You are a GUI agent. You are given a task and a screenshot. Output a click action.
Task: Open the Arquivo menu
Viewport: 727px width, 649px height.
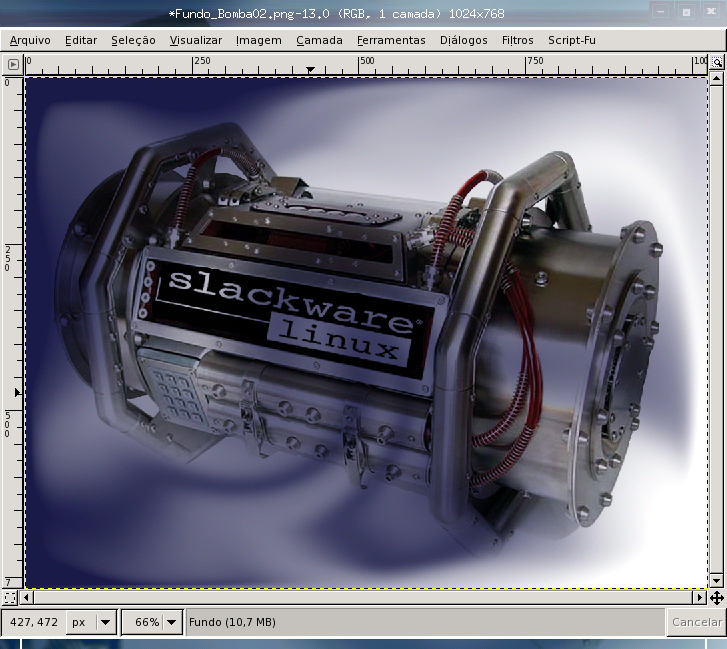pos(30,40)
